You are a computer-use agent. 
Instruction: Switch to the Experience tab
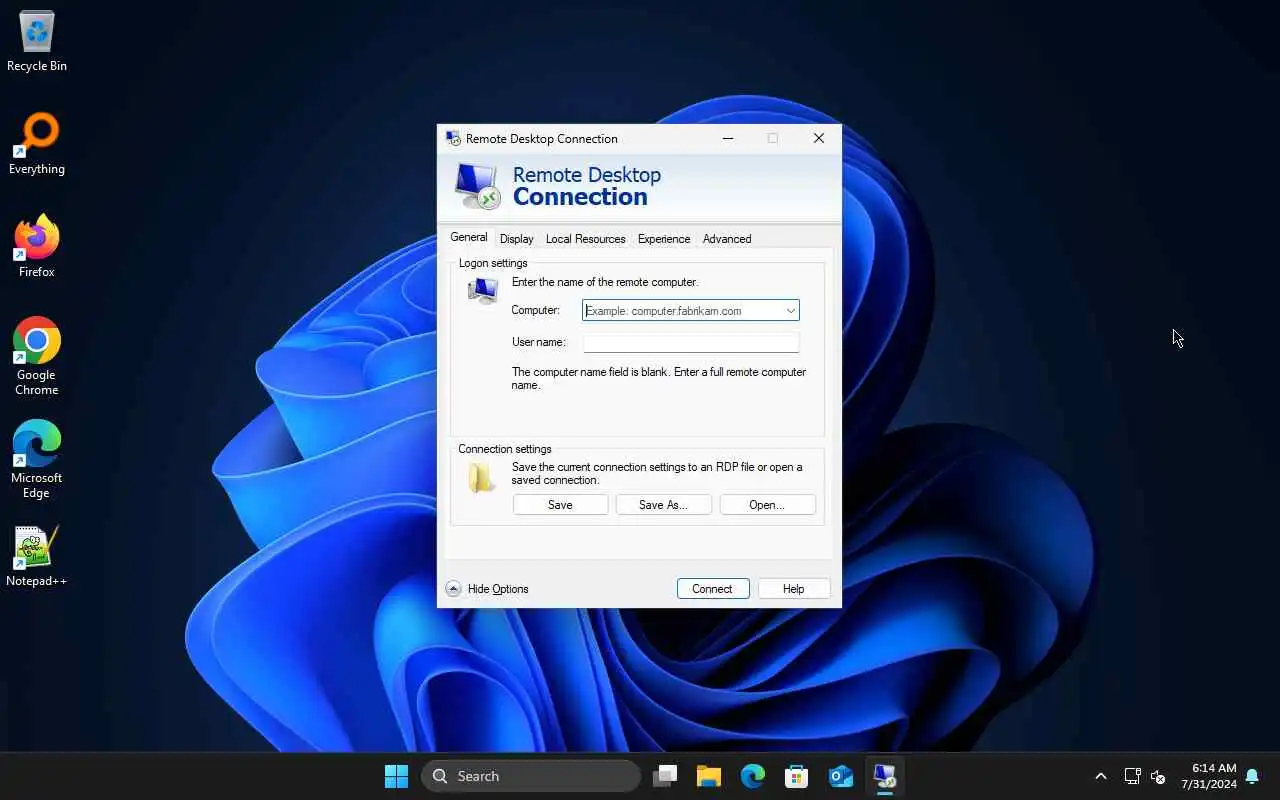(664, 239)
